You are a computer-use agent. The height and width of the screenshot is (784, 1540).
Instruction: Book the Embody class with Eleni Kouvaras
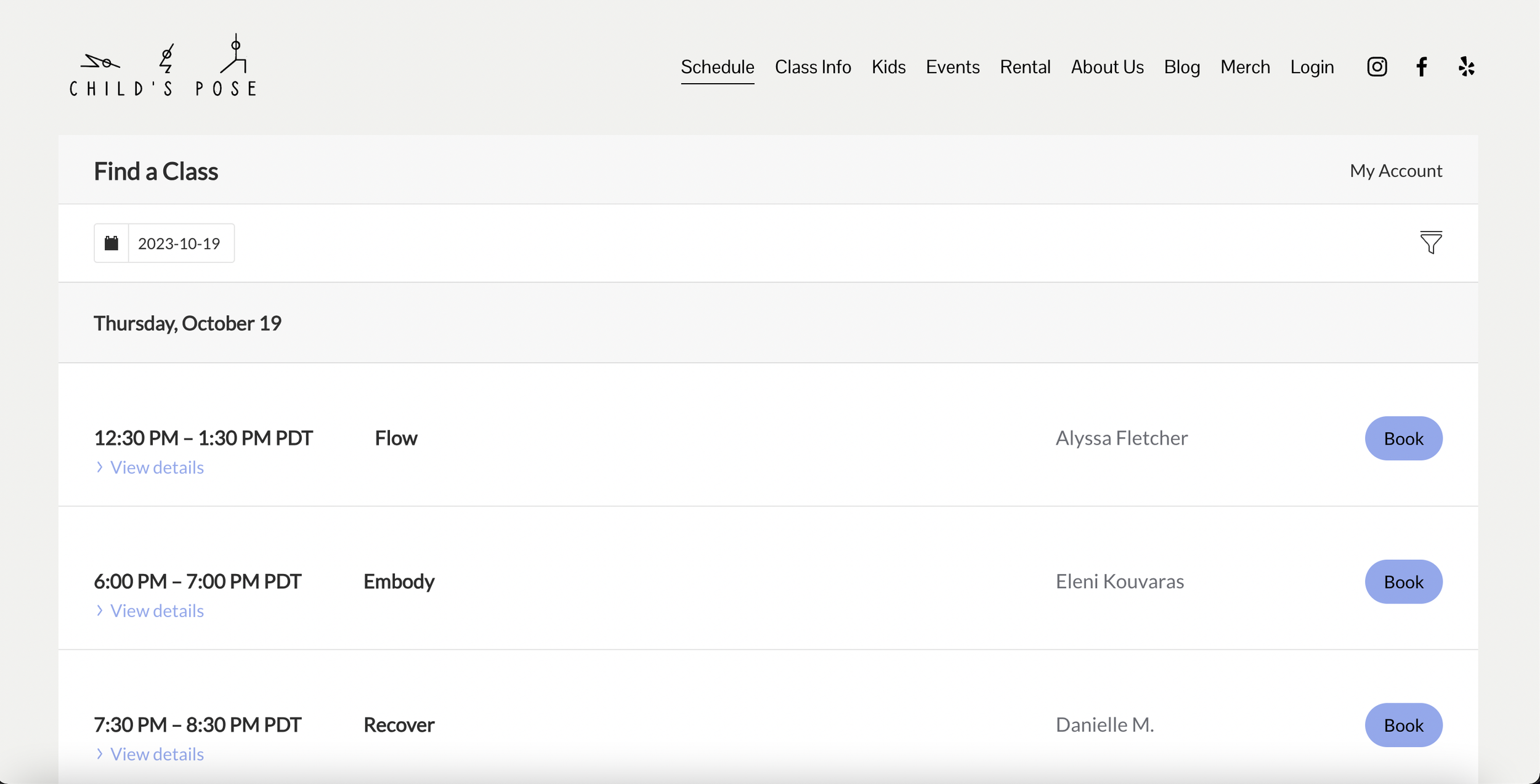[1403, 582]
